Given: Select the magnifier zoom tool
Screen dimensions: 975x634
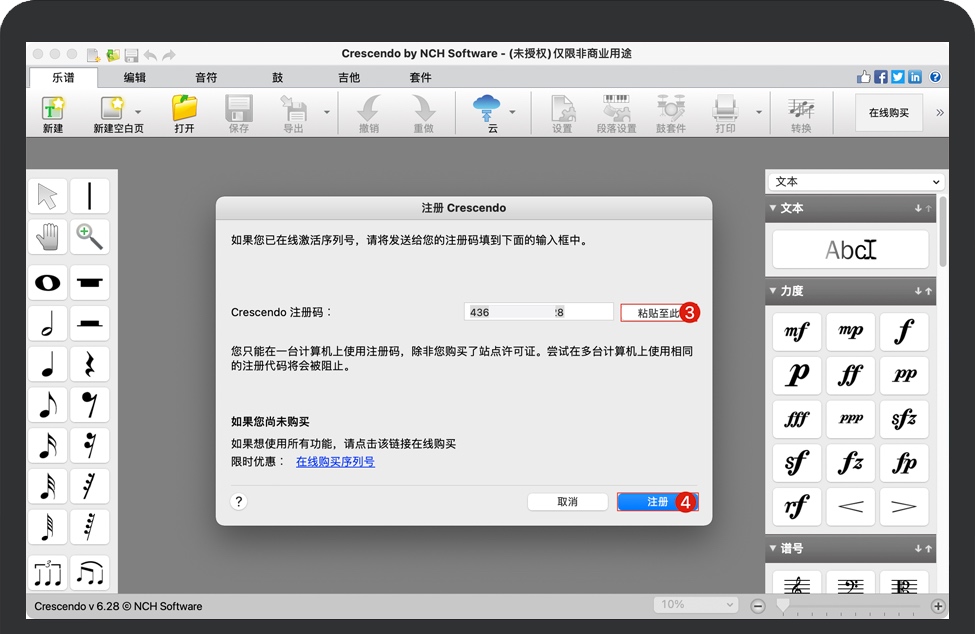Looking at the screenshot, I should pyautogui.click(x=90, y=238).
